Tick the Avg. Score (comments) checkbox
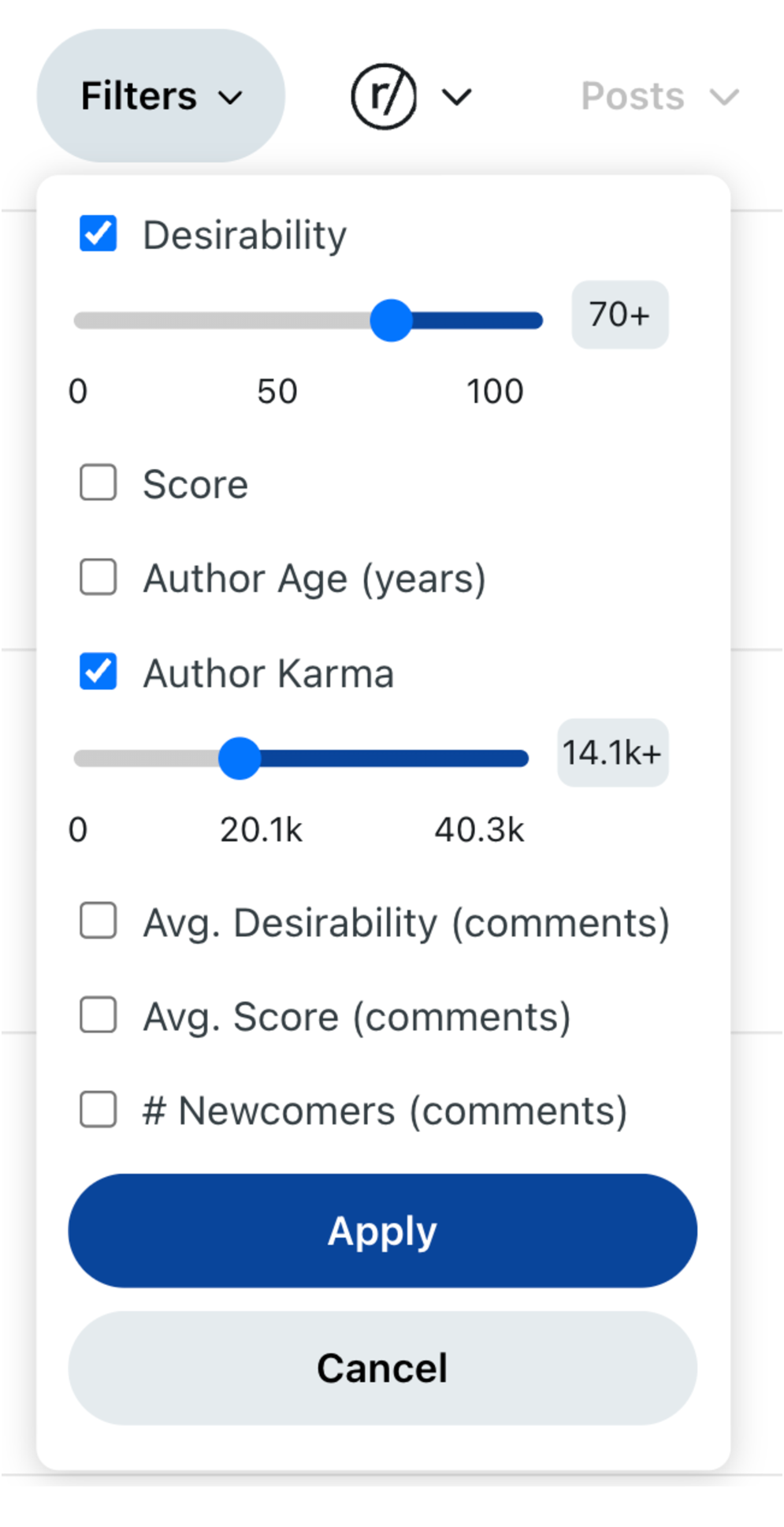This screenshot has width=784, height=1527. click(98, 1015)
